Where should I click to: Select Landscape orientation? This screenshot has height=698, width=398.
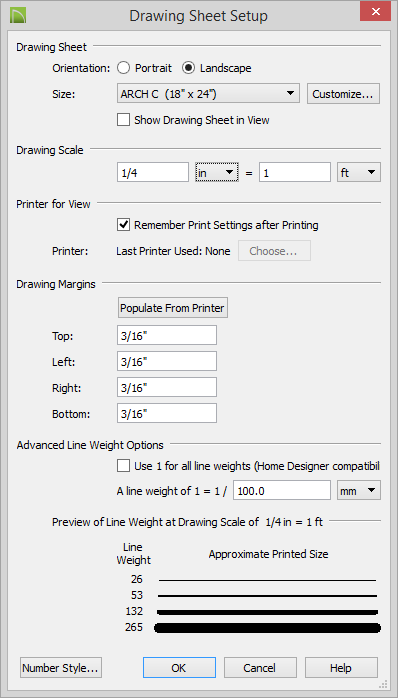coord(188,68)
